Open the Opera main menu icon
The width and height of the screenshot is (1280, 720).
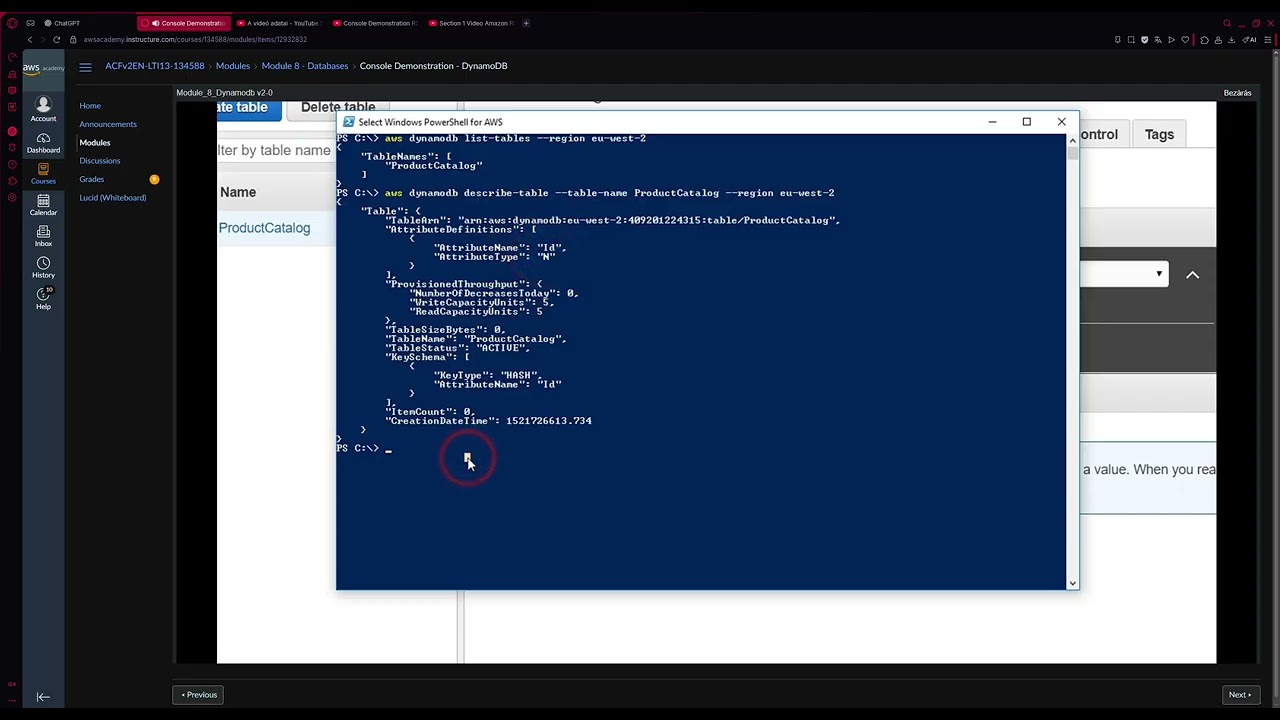pos(12,23)
